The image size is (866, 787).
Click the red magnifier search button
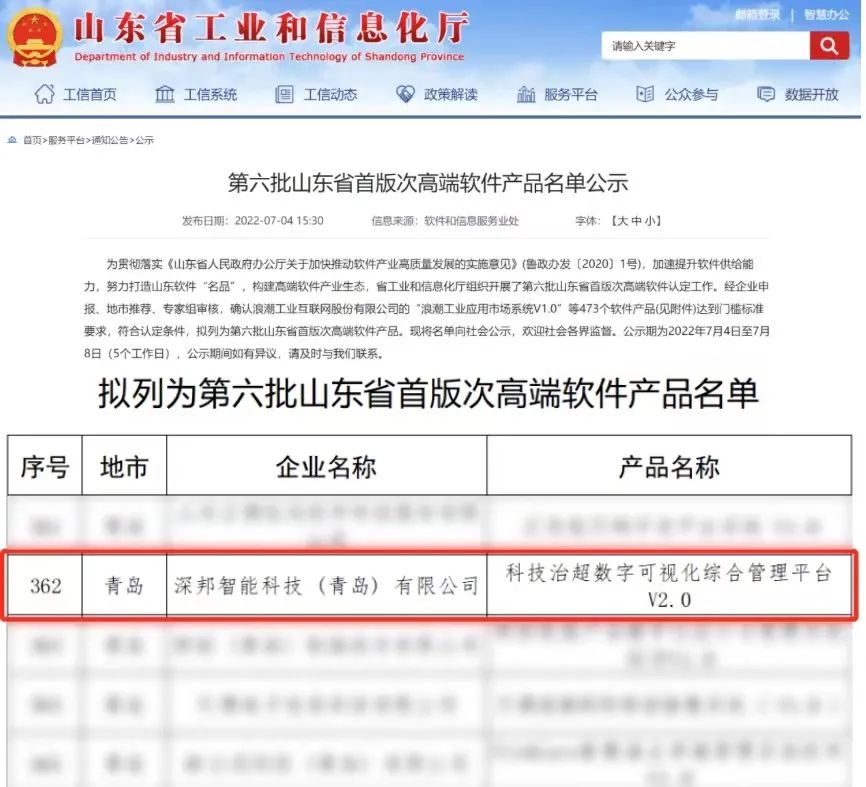tap(828, 46)
